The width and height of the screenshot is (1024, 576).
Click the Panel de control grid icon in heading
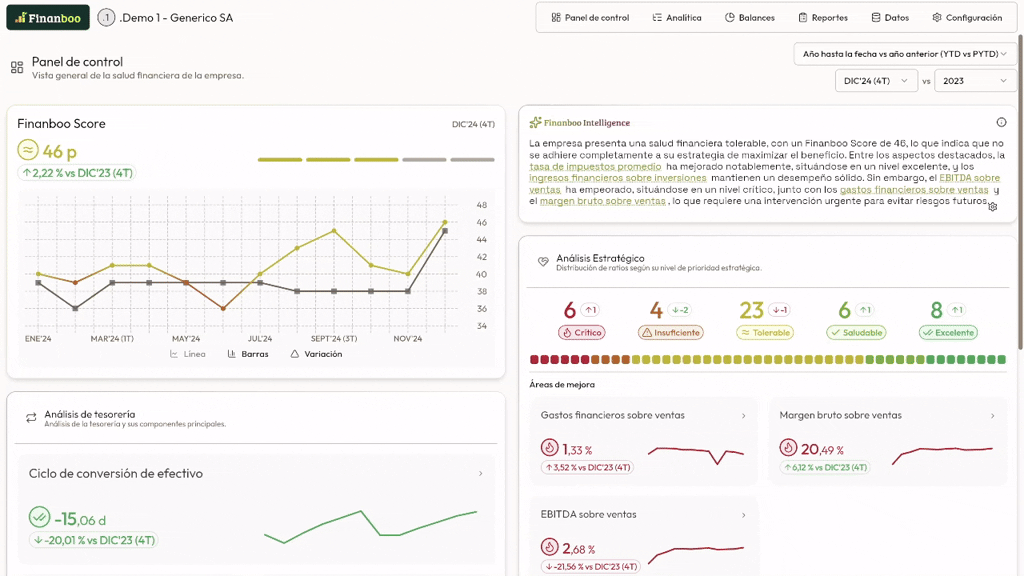pos(17,67)
